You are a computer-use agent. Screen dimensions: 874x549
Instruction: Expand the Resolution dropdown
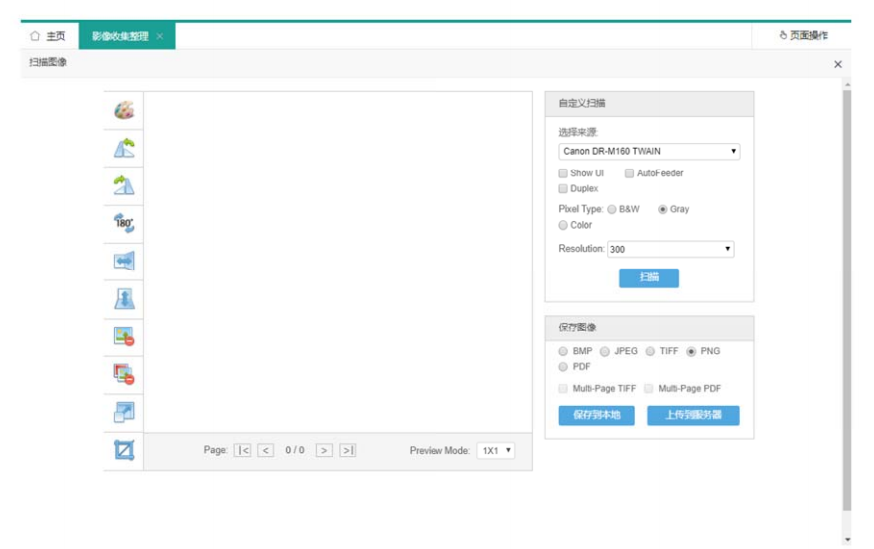coord(670,249)
